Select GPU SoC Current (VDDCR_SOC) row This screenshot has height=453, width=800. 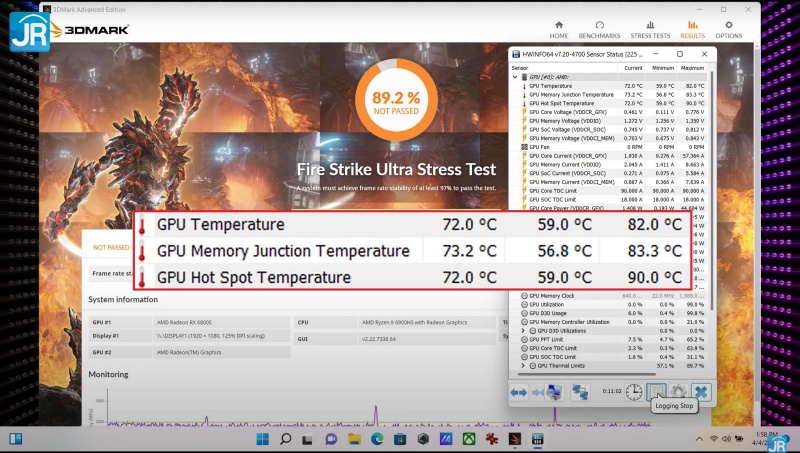click(x=608, y=173)
